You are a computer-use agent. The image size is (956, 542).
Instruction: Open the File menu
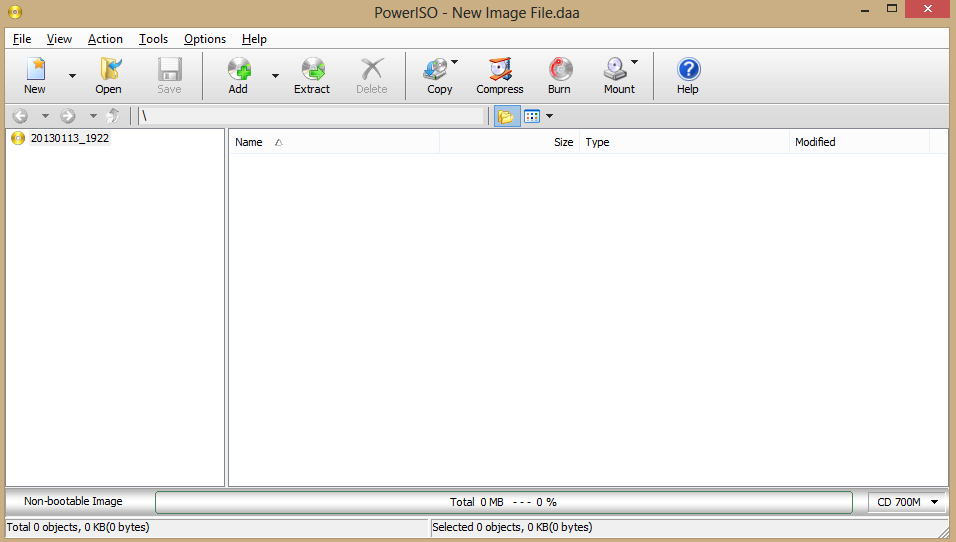[22, 39]
